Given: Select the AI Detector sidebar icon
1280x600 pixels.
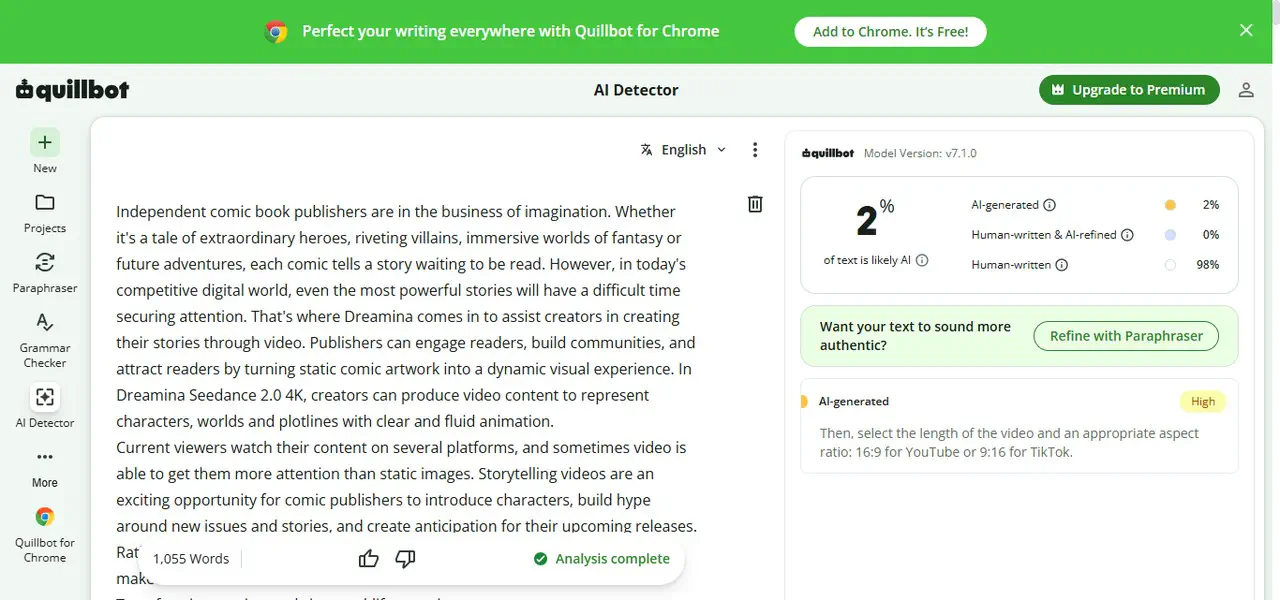Looking at the screenshot, I should pyautogui.click(x=45, y=397).
